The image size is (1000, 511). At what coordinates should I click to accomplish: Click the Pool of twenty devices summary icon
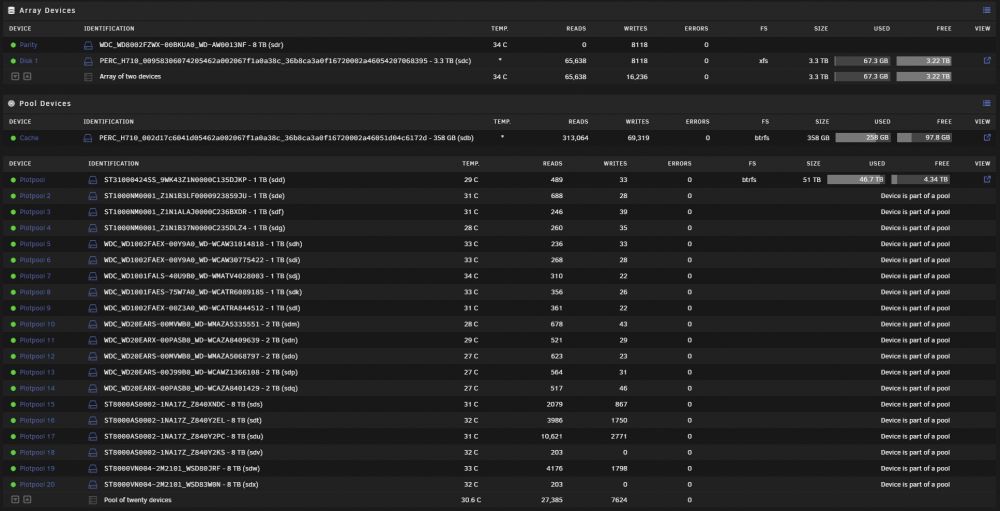tap(92, 500)
